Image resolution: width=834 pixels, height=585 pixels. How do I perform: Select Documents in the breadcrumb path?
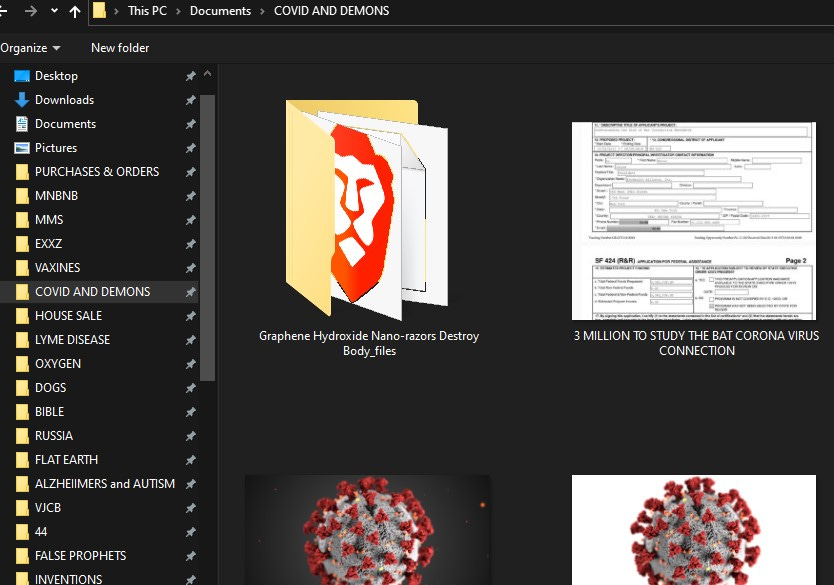click(220, 11)
